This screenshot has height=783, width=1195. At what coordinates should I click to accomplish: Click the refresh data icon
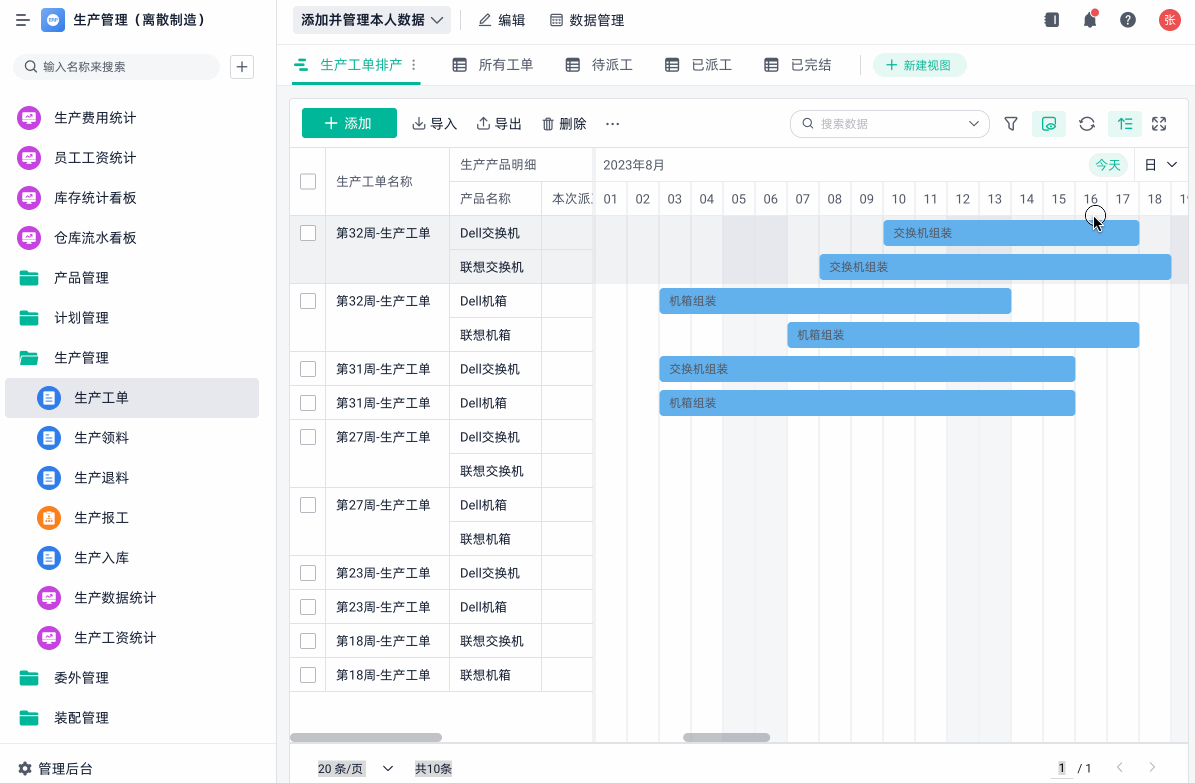[x=1087, y=124]
